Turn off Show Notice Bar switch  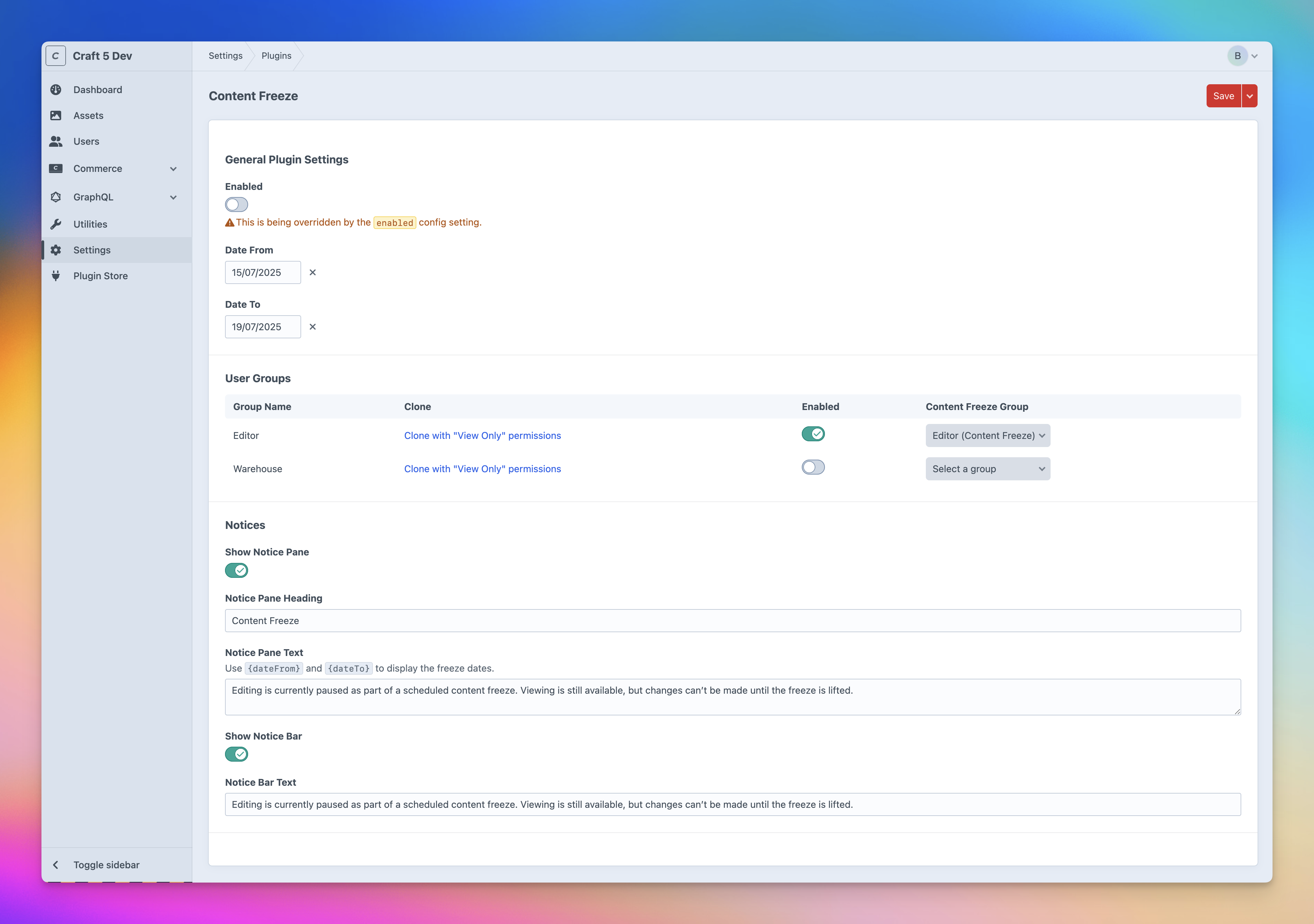(236, 754)
